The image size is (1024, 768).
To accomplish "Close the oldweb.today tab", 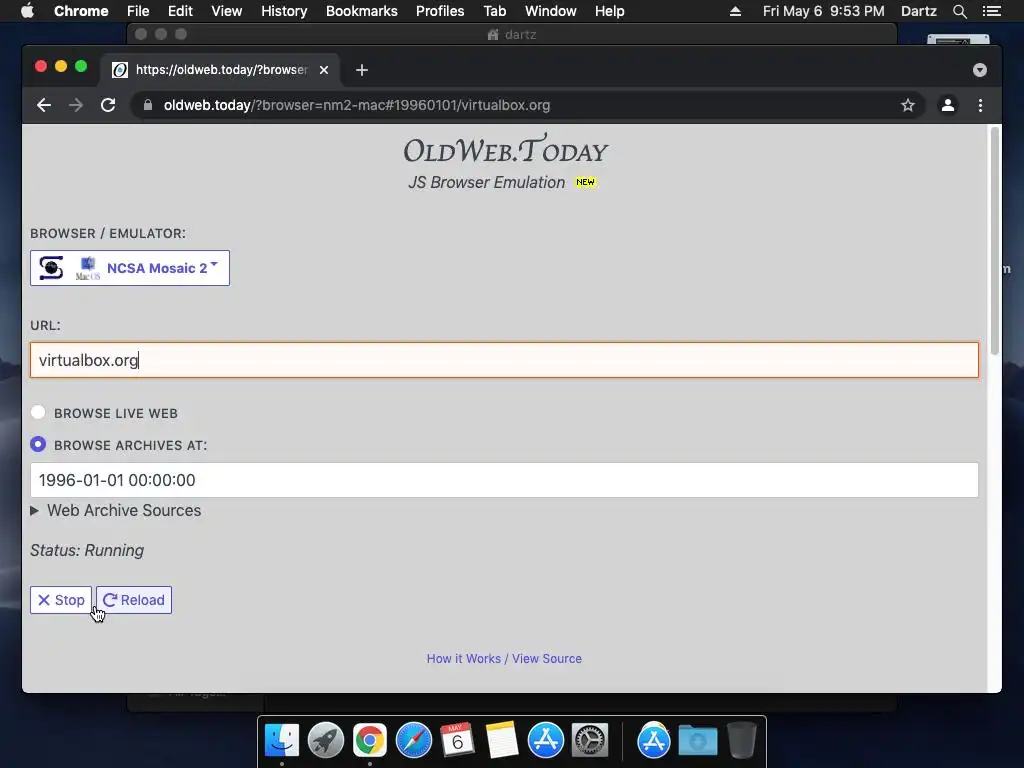I will pyautogui.click(x=324, y=70).
